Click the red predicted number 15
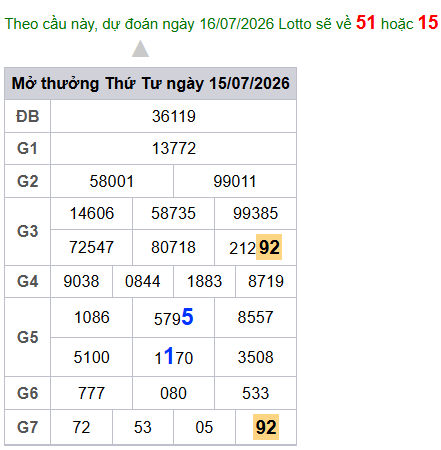The height and width of the screenshot is (450, 441). tap(428, 23)
